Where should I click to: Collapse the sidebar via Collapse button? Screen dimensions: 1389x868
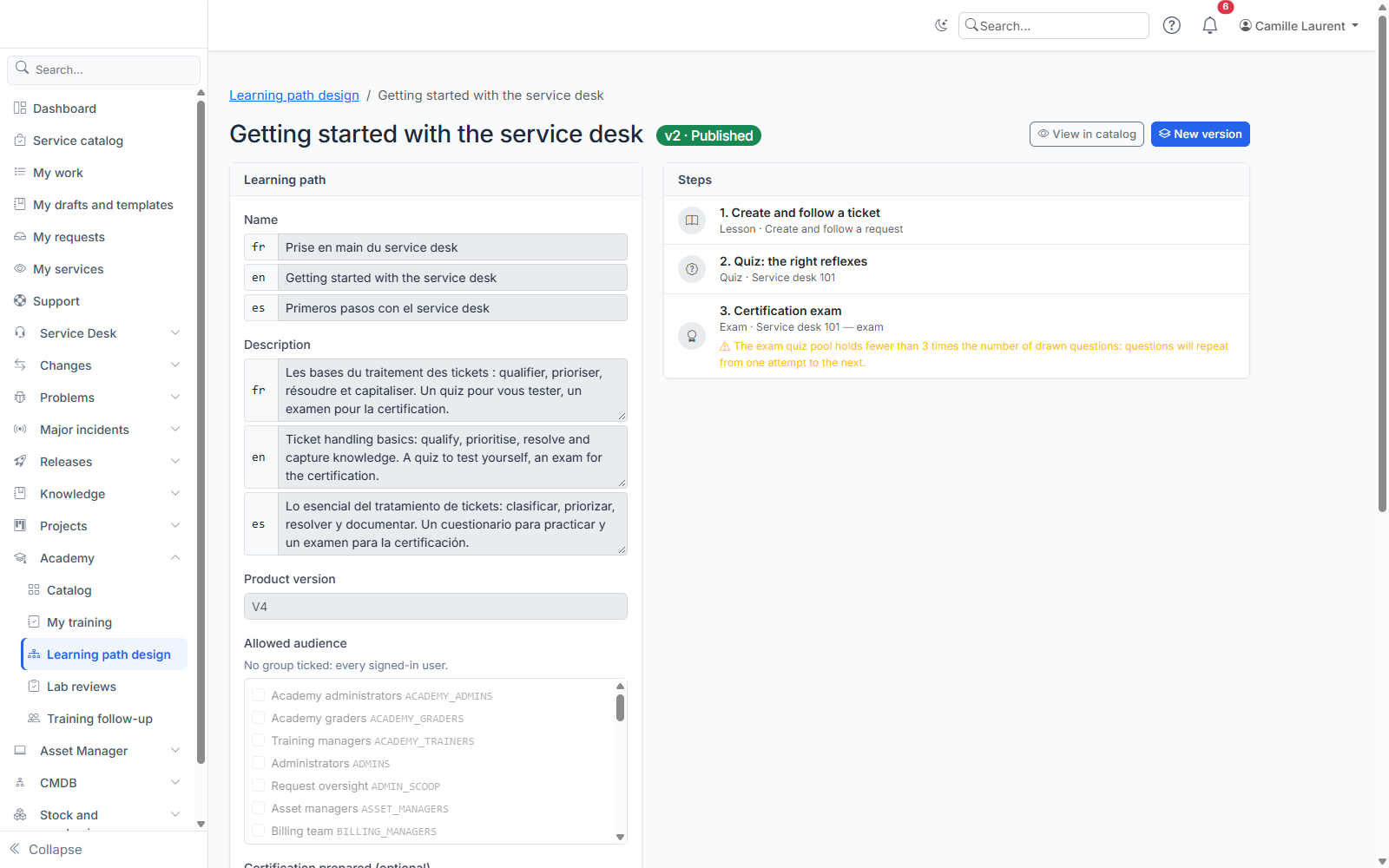coord(47,850)
